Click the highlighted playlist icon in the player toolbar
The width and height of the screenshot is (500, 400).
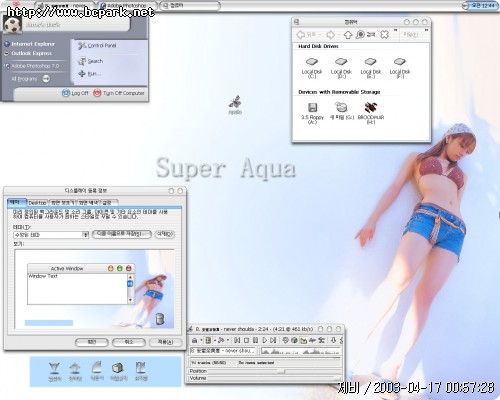point(208,340)
